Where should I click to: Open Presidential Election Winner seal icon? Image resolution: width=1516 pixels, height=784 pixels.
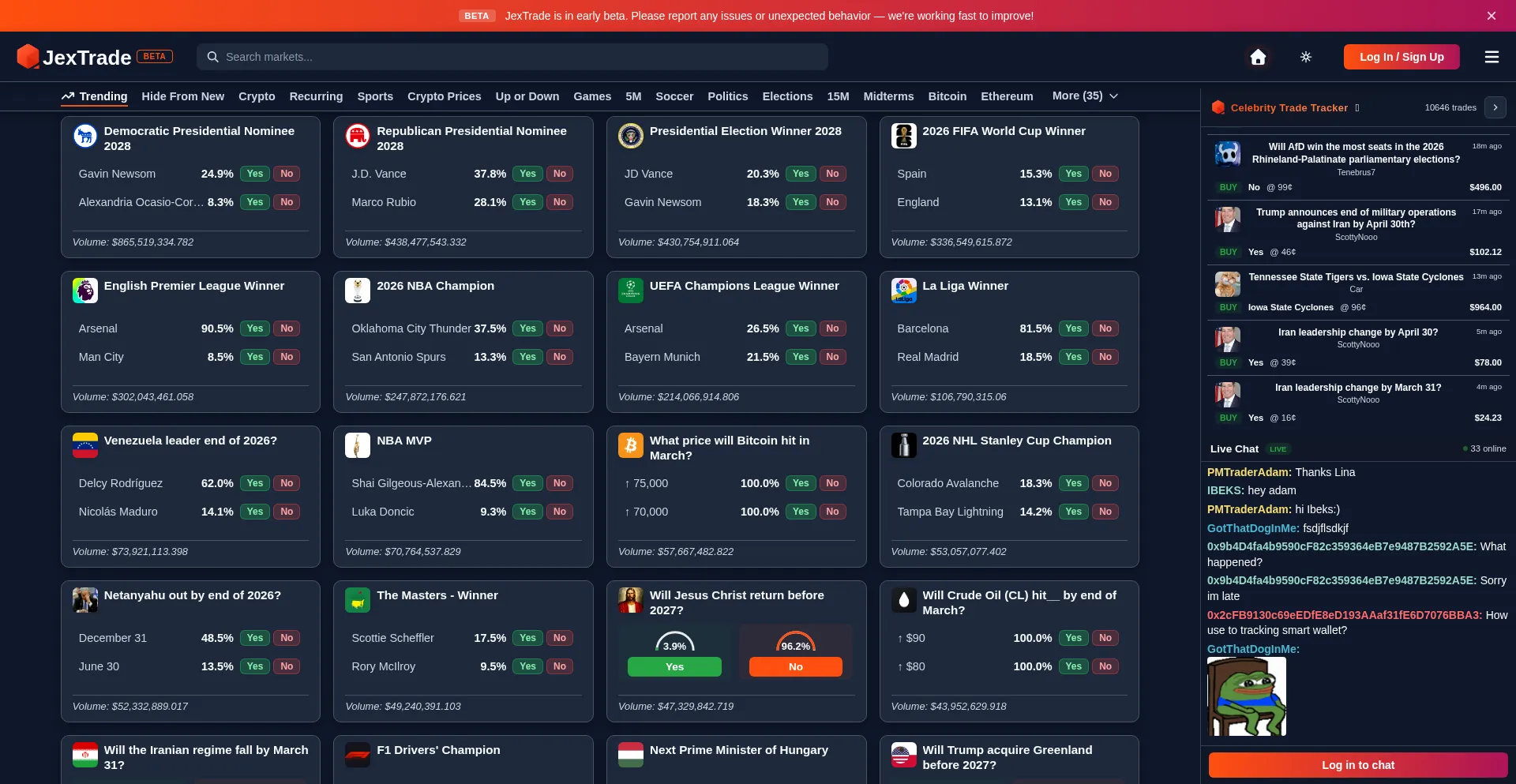(x=631, y=136)
